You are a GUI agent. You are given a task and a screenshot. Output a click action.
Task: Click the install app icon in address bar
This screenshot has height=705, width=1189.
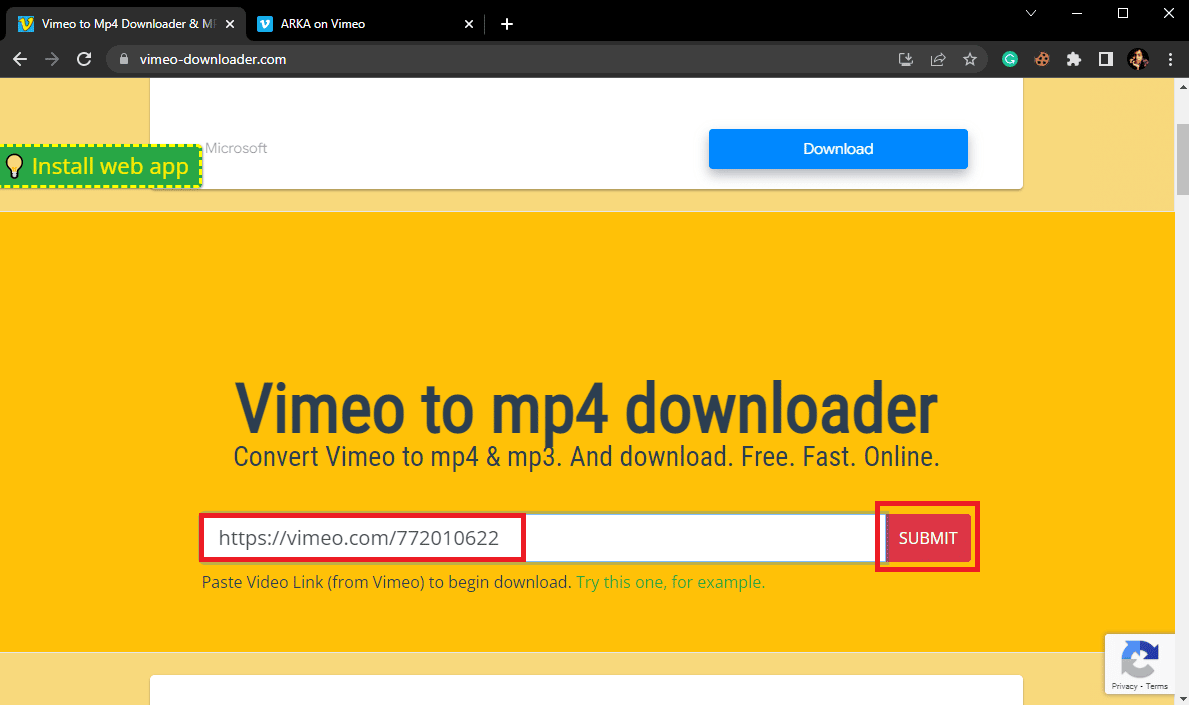coord(905,59)
